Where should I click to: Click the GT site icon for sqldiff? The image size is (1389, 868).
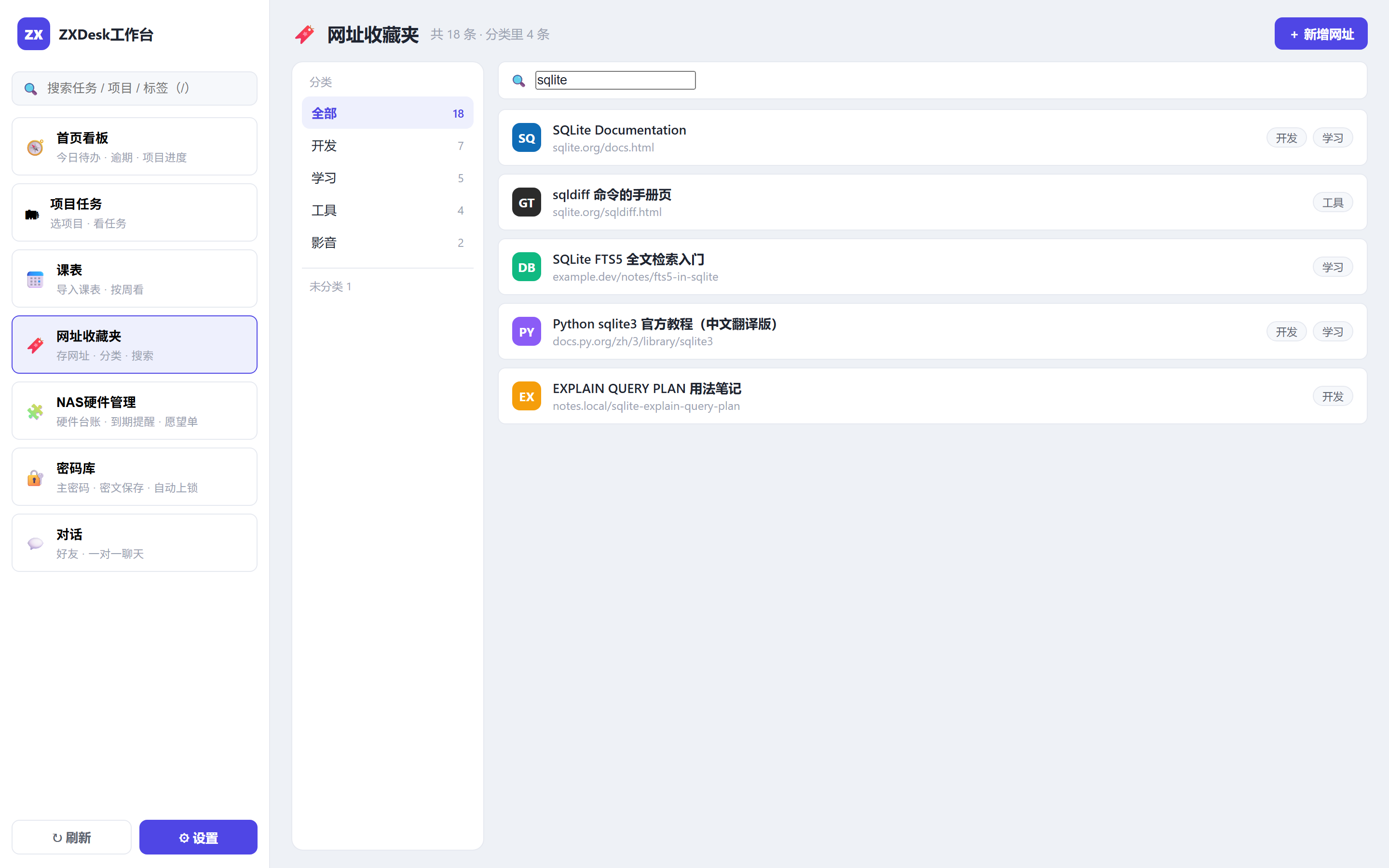(x=526, y=202)
